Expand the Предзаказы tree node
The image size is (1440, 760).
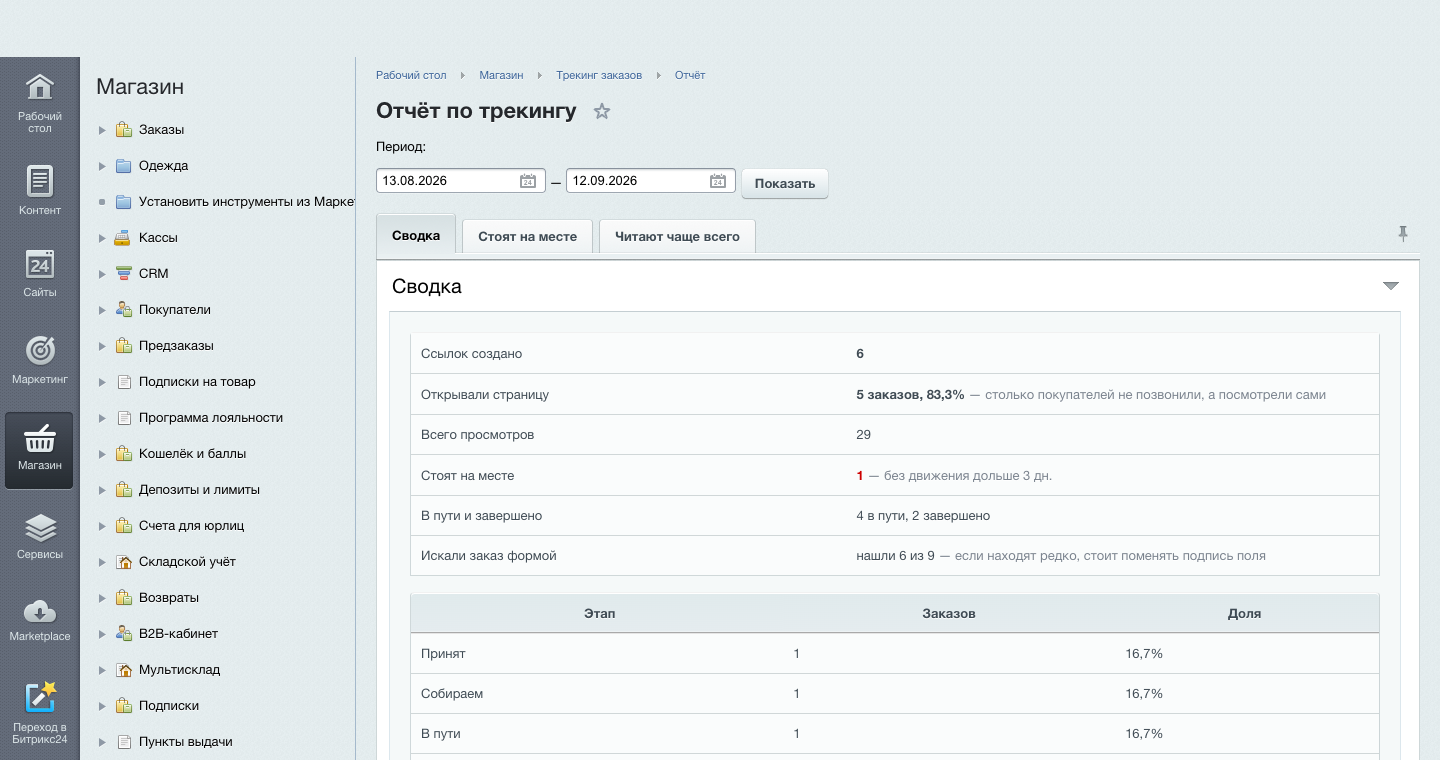click(x=102, y=346)
